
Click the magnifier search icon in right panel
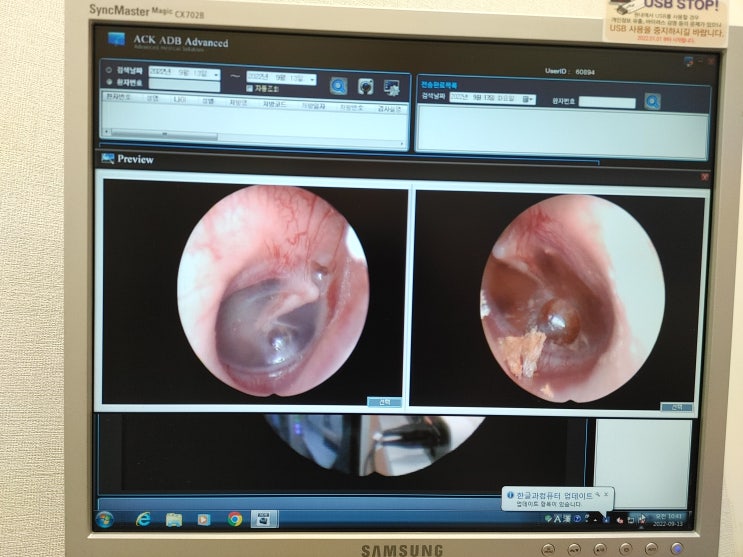652,101
